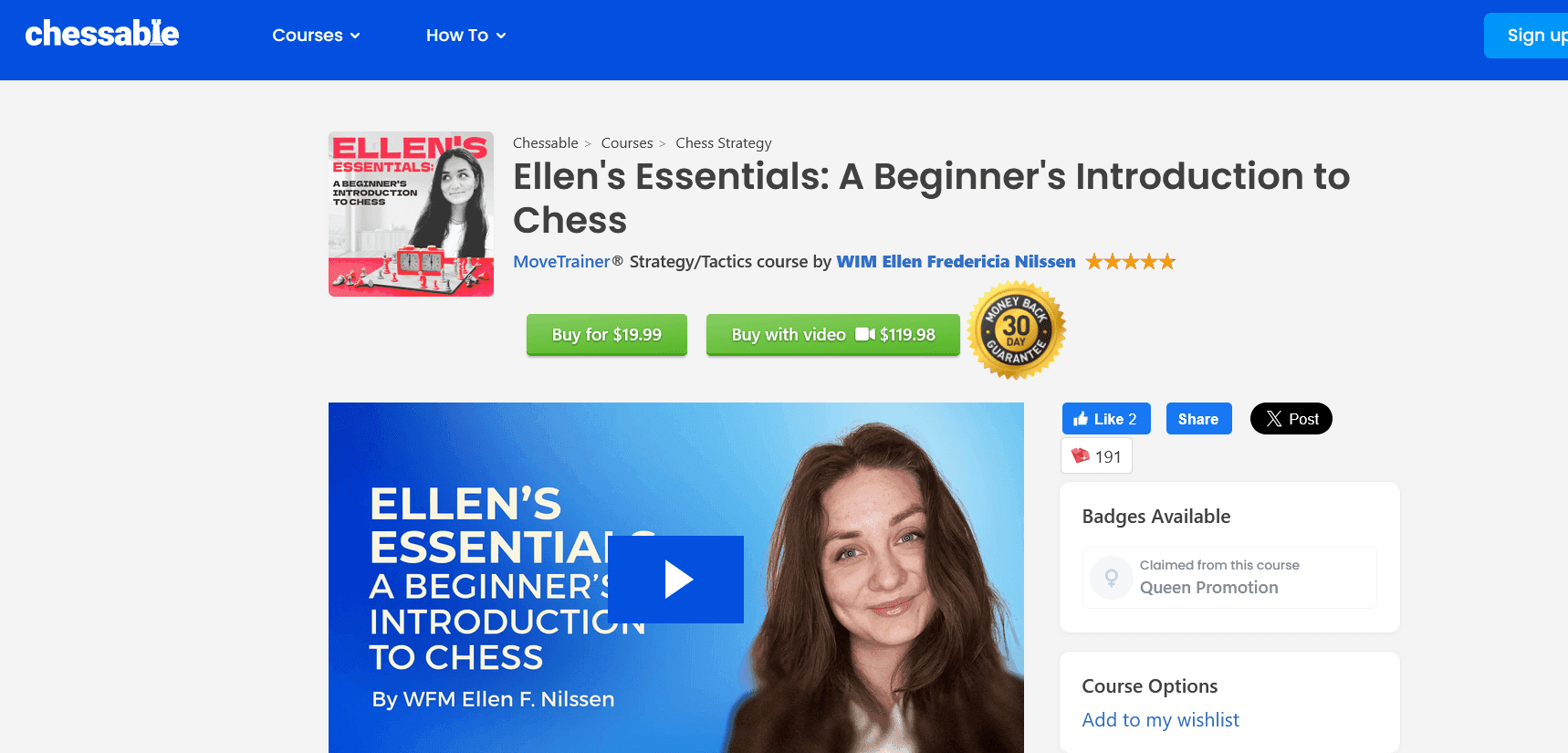Screen dimensions: 1568x753
Task: Click the Queen Promotion badge icon
Action: point(1111,577)
